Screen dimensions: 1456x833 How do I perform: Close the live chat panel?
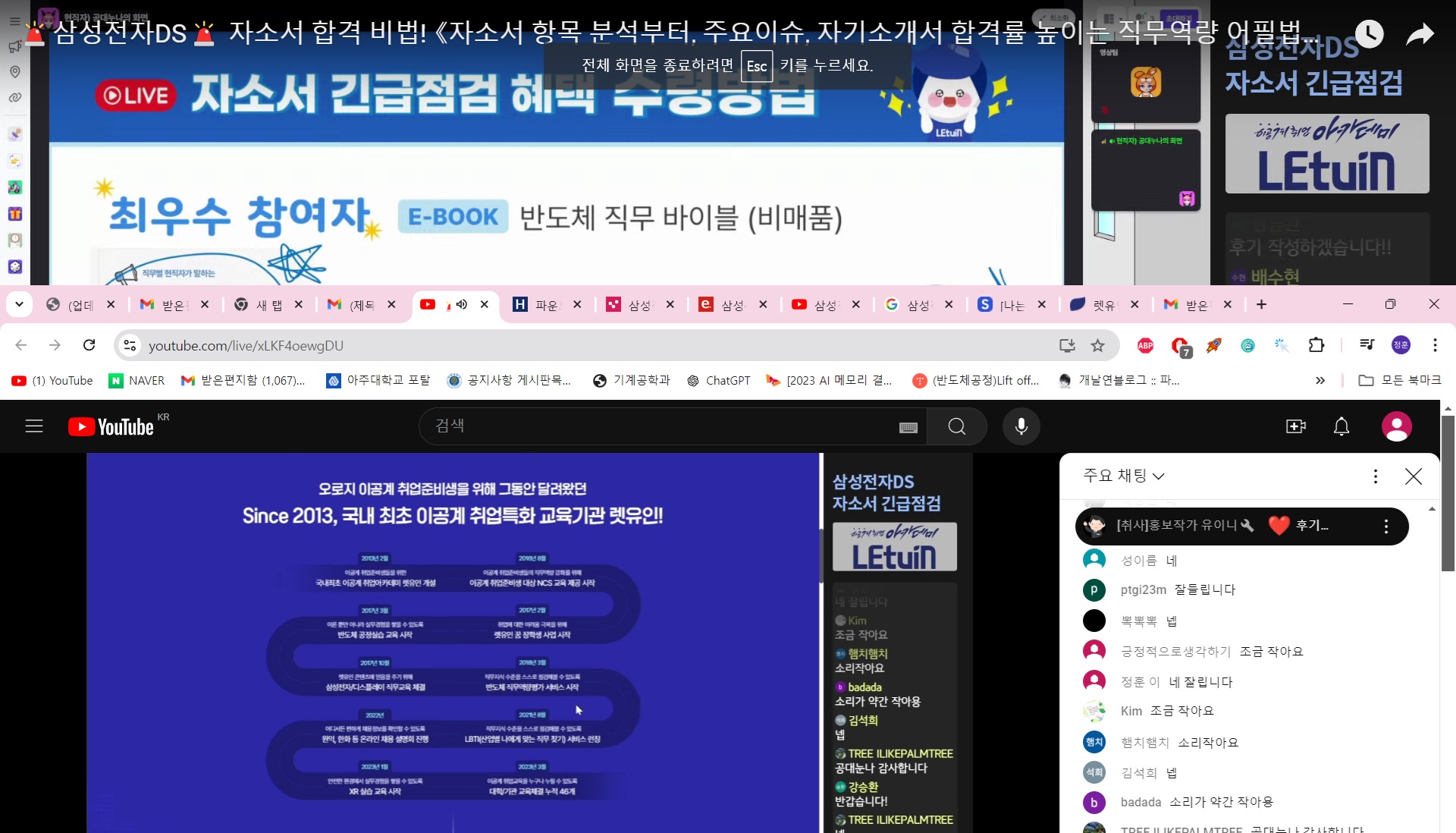point(1413,476)
